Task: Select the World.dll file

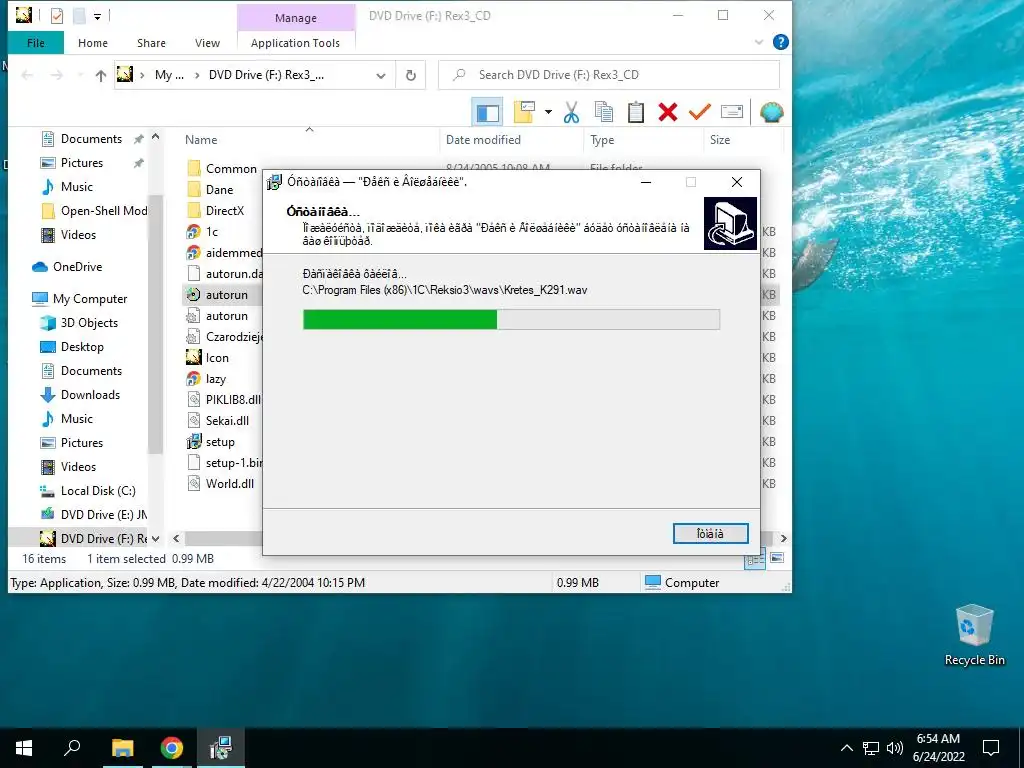Action: (x=230, y=483)
